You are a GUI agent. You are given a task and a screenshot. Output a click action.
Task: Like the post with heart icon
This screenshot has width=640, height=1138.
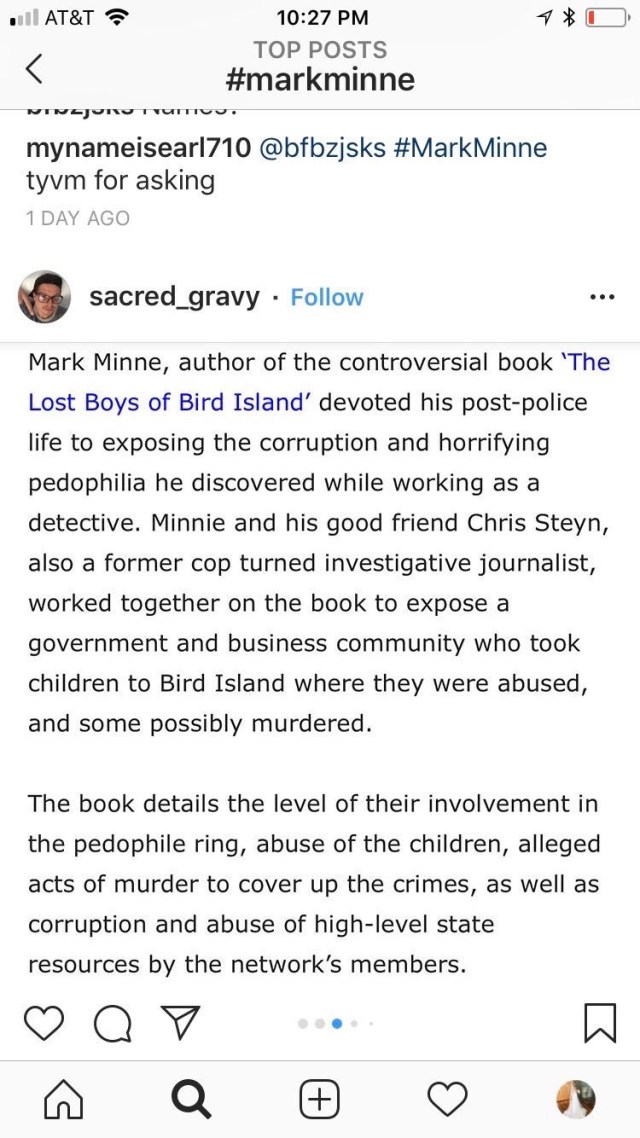click(x=43, y=1023)
